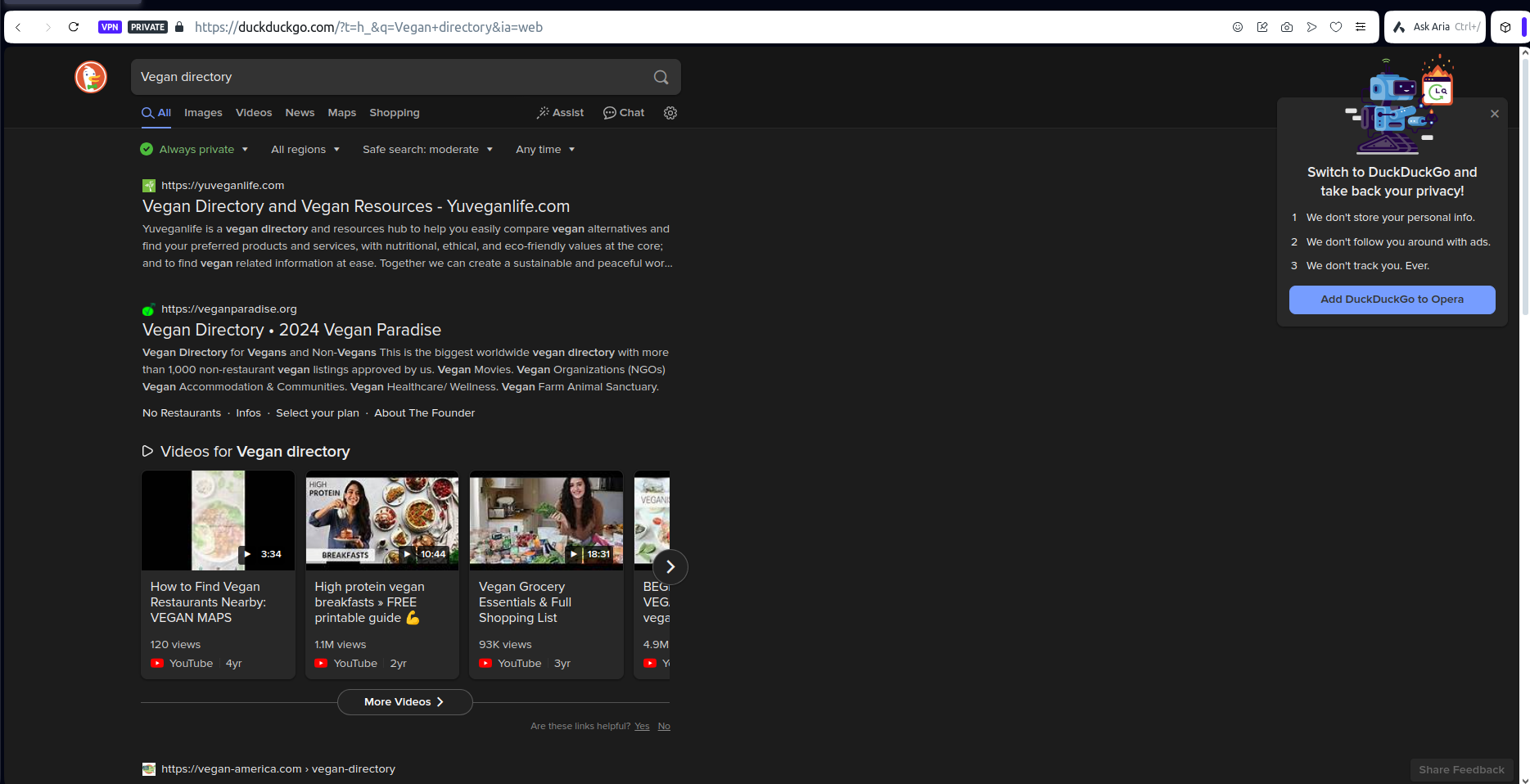The image size is (1530, 784).
Task: Click Share Feedback button
Action: point(1461,770)
